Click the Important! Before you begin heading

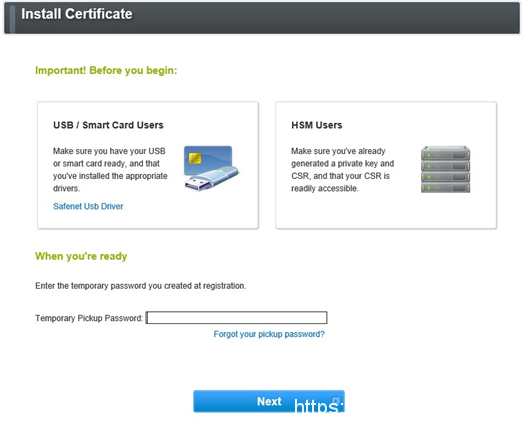point(106,70)
